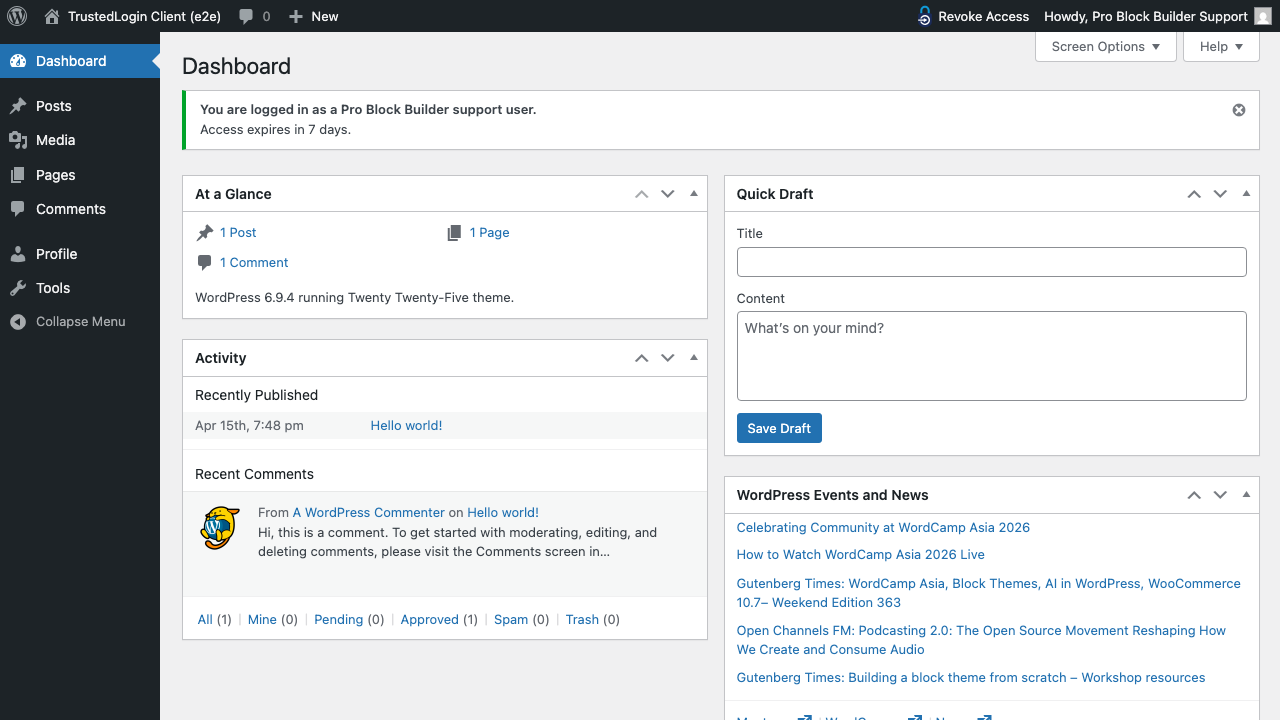Dismiss the support user notice with the X icon
The height and width of the screenshot is (720, 1280).
pos(1238,110)
